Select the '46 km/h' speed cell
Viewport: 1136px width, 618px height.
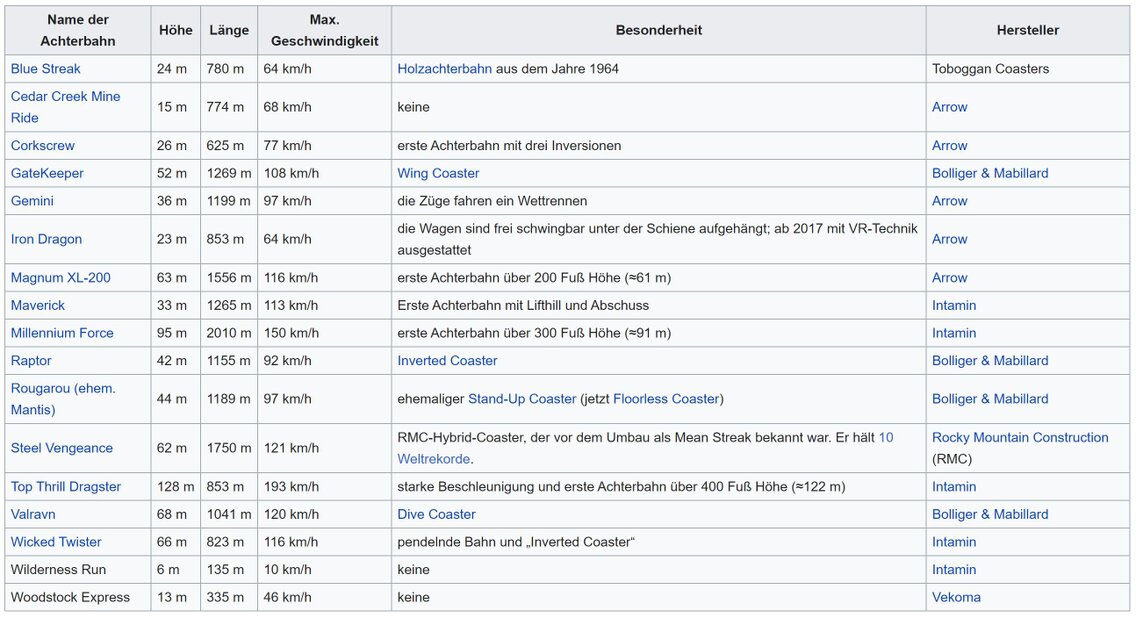coord(325,597)
